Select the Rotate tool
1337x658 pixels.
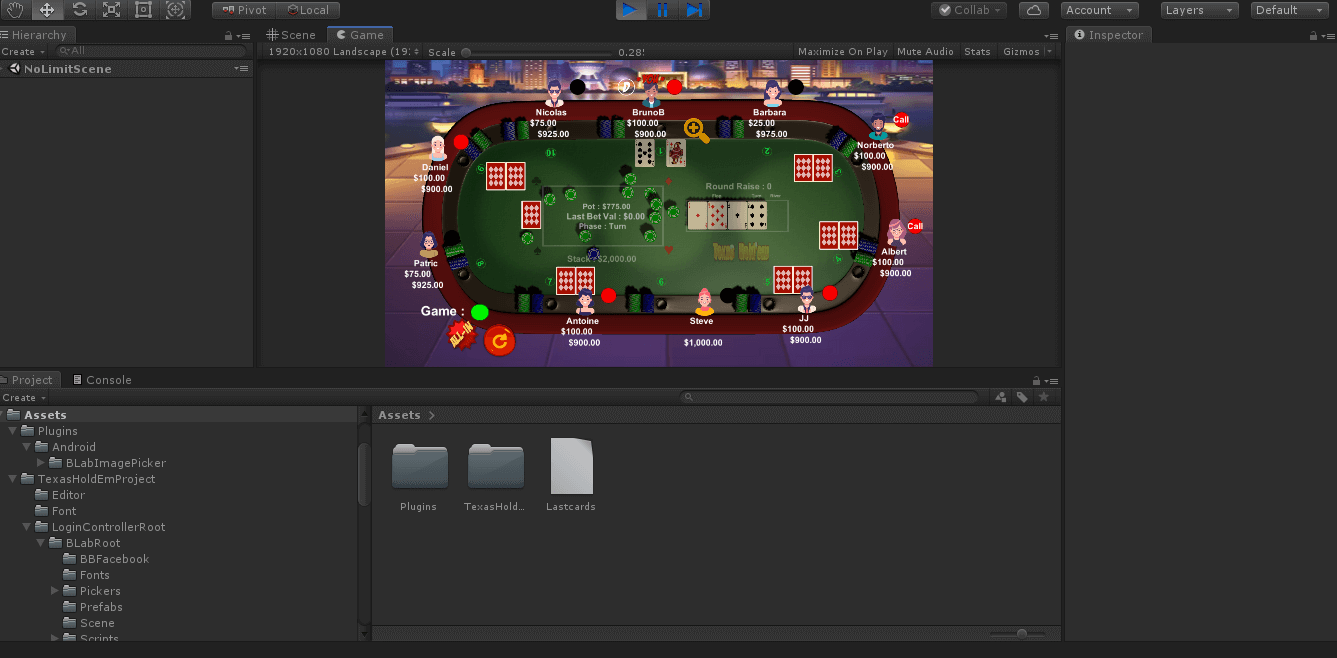[x=79, y=10]
